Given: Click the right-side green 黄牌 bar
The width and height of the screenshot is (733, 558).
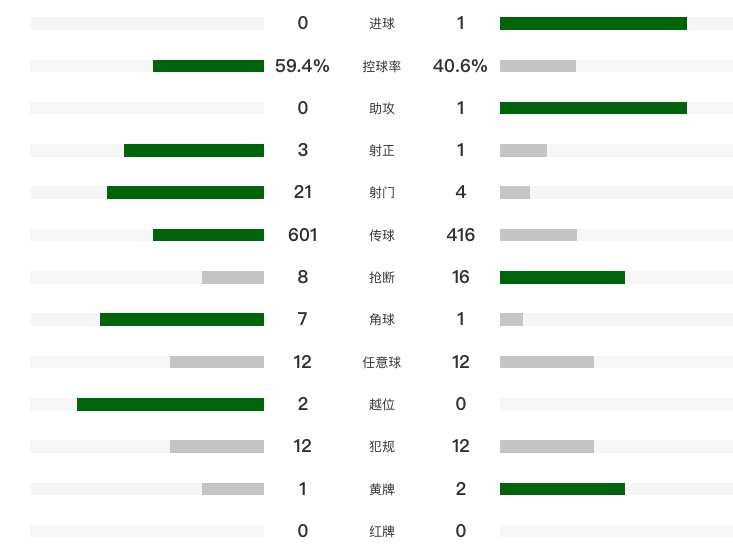Looking at the screenshot, I should click(562, 489).
